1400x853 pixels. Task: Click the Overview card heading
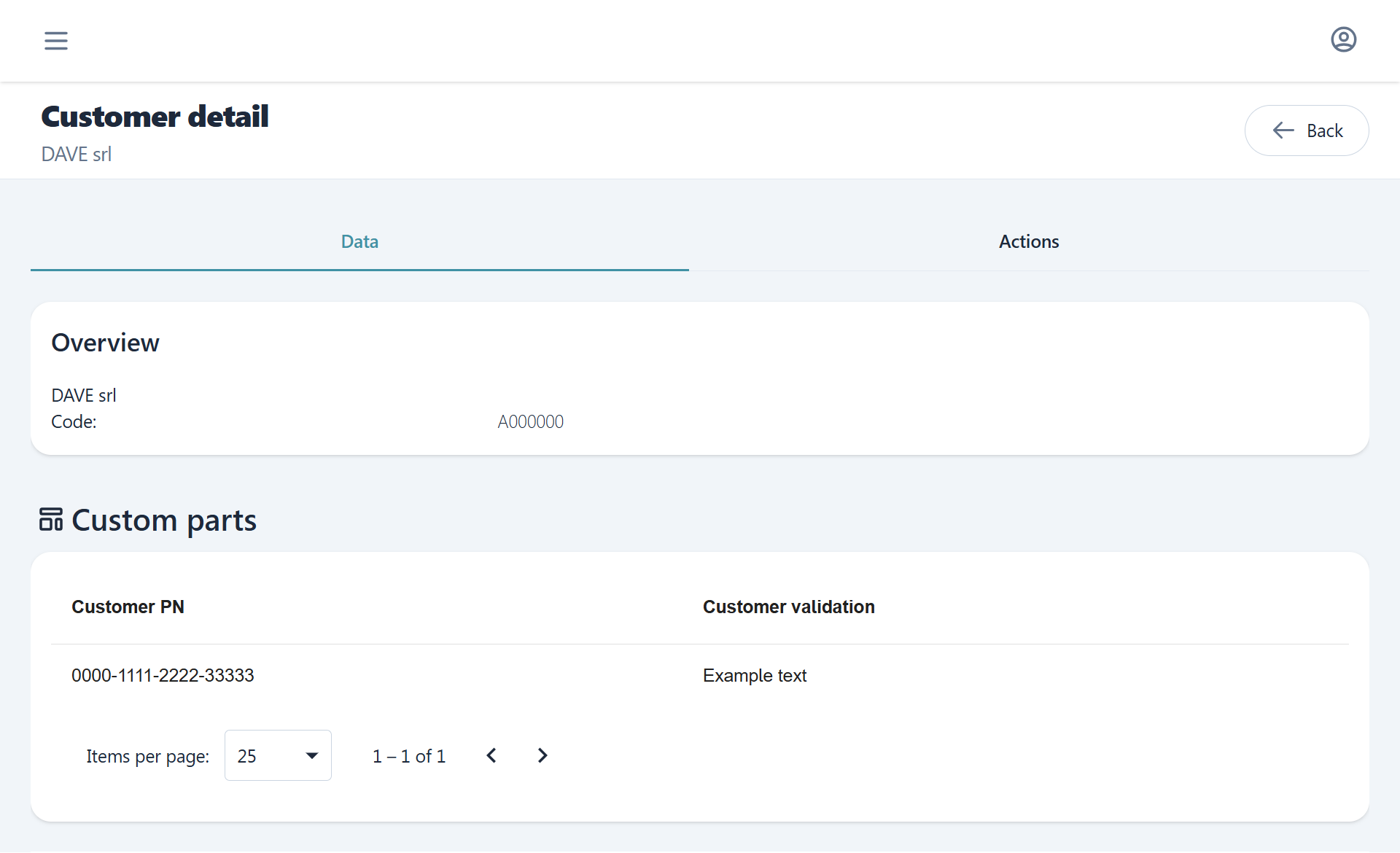pos(105,343)
